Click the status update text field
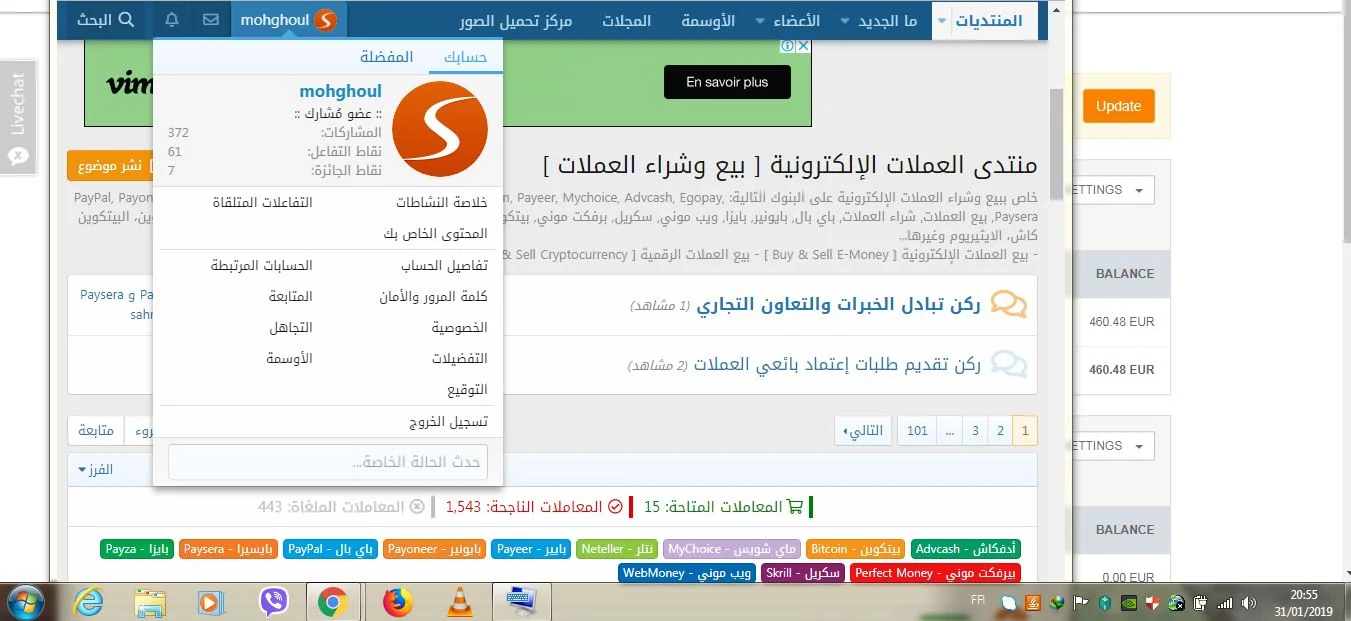 click(328, 462)
